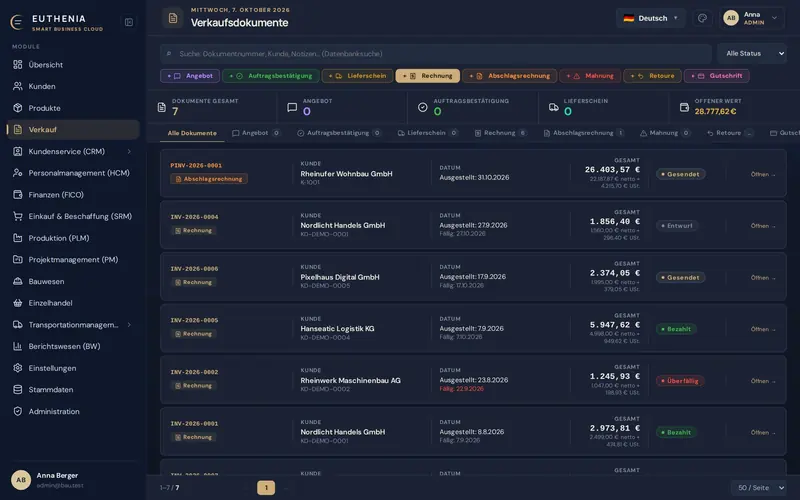800x500 pixels.
Task: Switch to the Auftragsbestätigung tab
Action: pyautogui.click(x=339, y=133)
